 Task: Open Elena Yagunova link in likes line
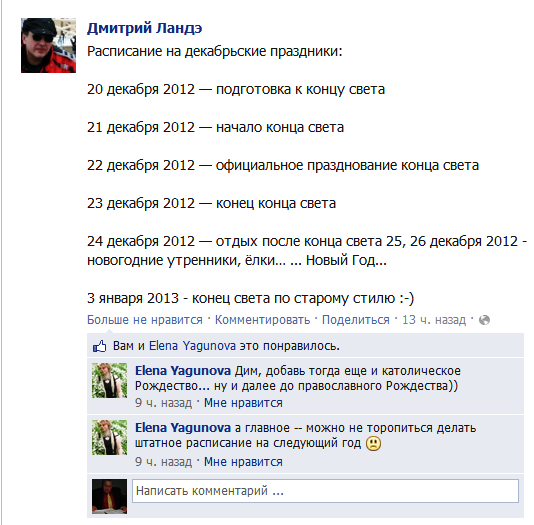point(192,346)
